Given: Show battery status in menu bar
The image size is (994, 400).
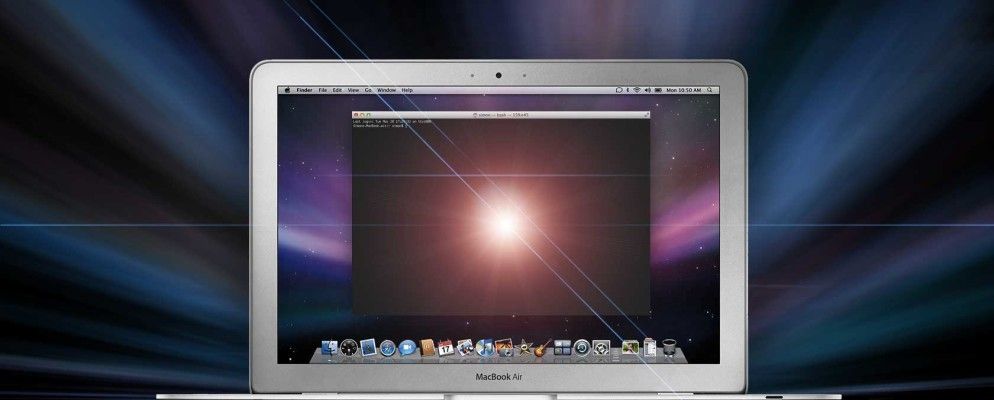Looking at the screenshot, I should coord(658,90).
